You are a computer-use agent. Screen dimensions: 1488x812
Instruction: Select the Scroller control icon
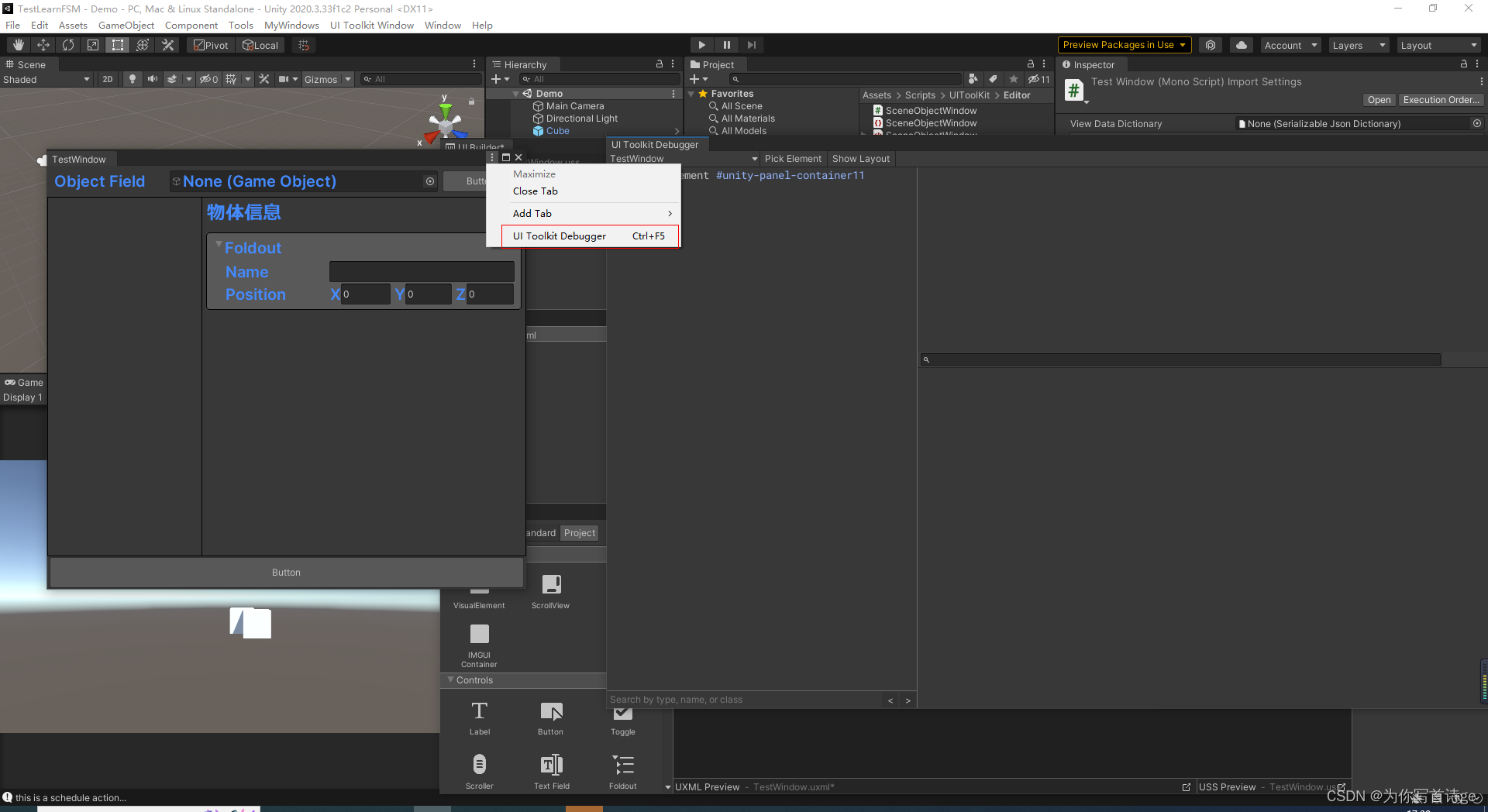point(480,767)
